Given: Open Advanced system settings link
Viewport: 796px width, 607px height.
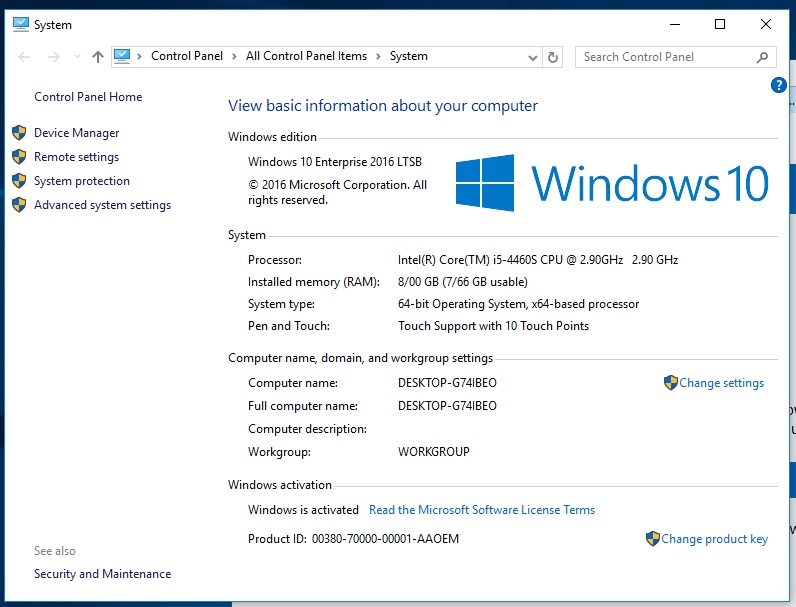Looking at the screenshot, I should pyautogui.click(x=103, y=205).
